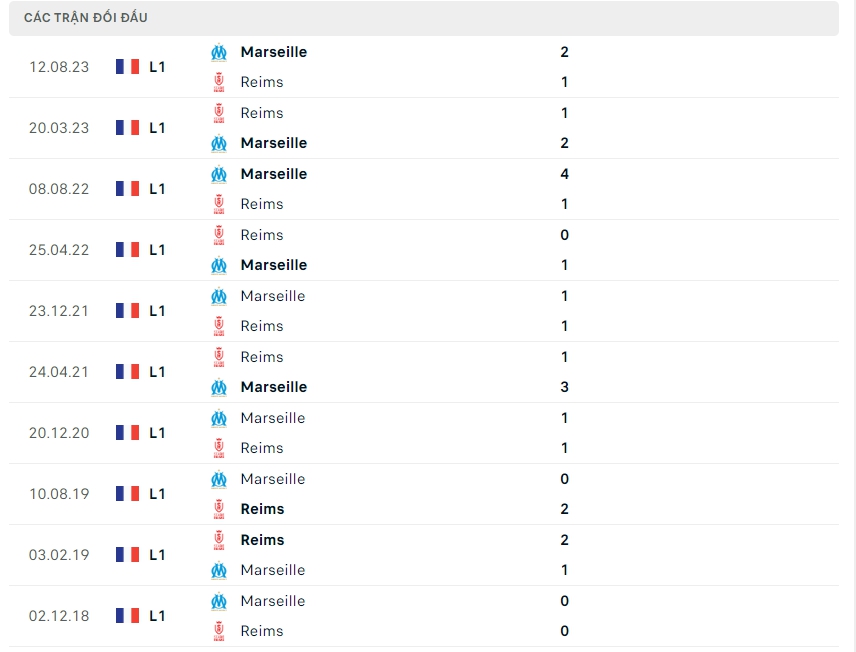Click French flag beside 02.12.18 match
The height and width of the screenshot is (652, 856).
click(x=127, y=616)
